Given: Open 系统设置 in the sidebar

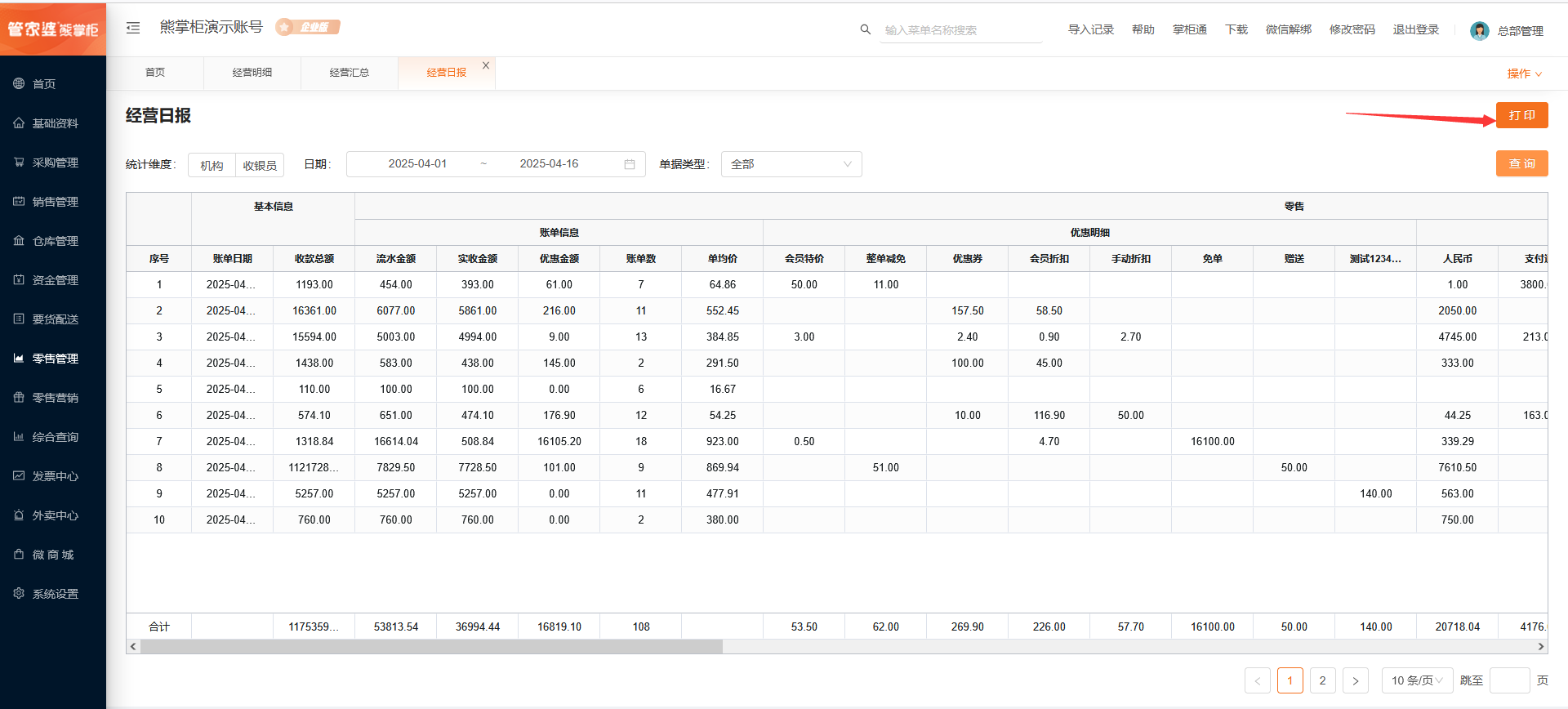Looking at the screenshot, I should click(x=55, y=594).
